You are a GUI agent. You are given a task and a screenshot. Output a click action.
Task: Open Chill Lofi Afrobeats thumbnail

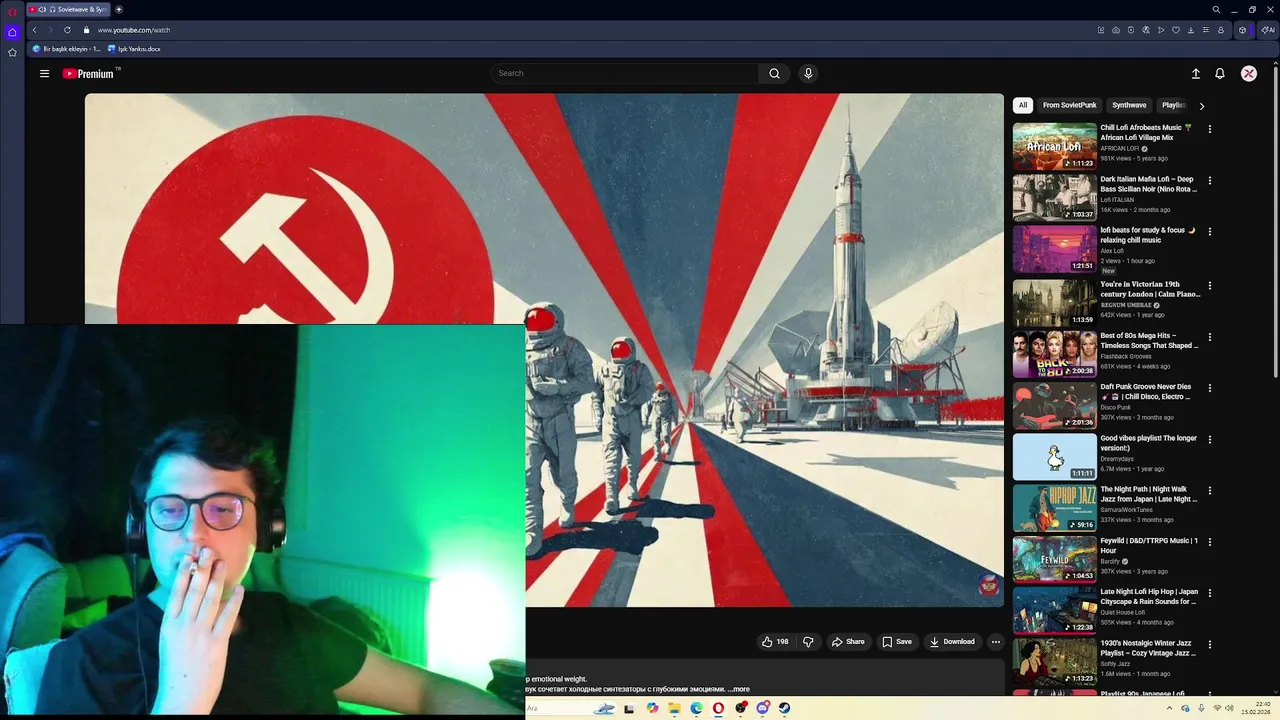pos(1054,146)
